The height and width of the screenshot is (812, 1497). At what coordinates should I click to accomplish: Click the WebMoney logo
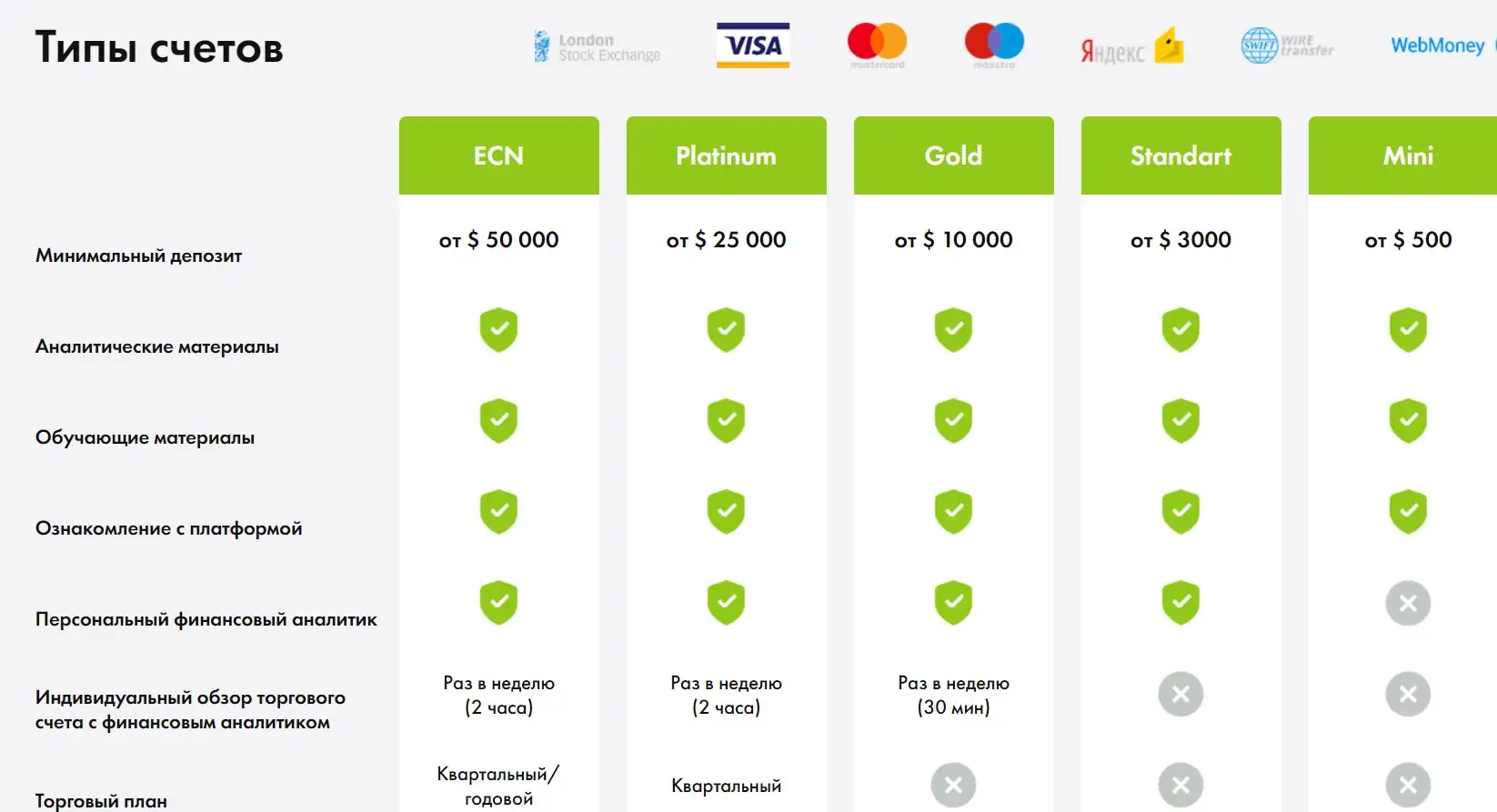pos(1438,45)
